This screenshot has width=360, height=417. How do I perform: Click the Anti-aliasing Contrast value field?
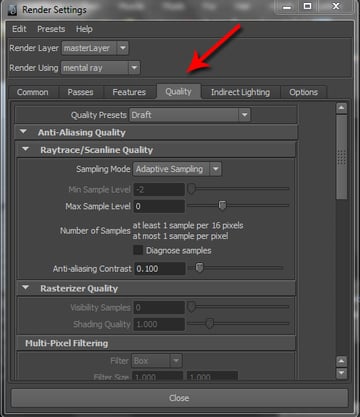[159, 269]
